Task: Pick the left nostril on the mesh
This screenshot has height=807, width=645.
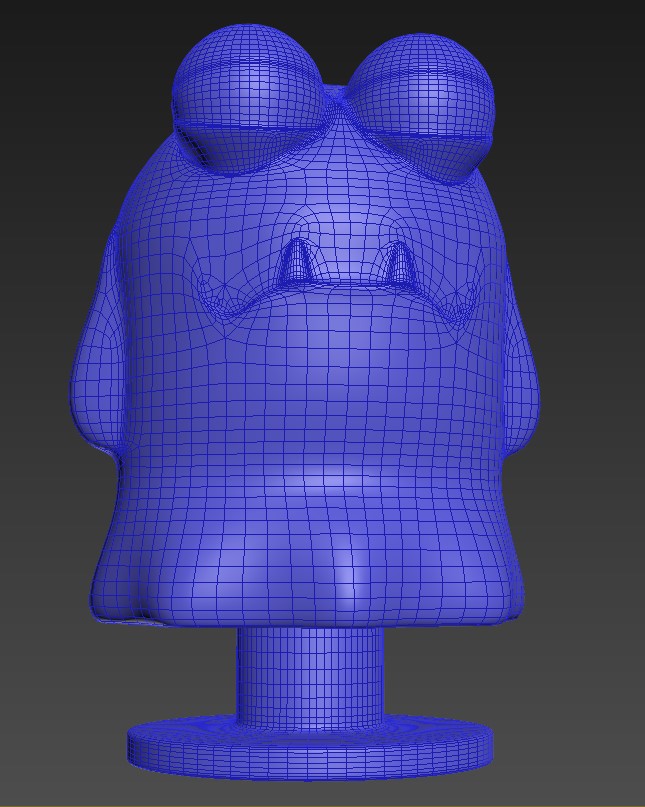Action: point(297,261)
